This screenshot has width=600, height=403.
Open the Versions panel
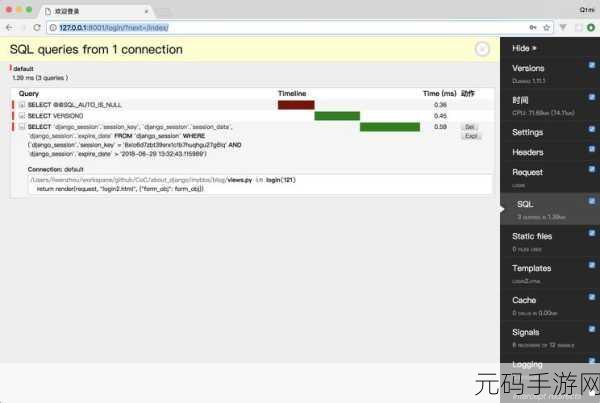click(x=528, y=68)
